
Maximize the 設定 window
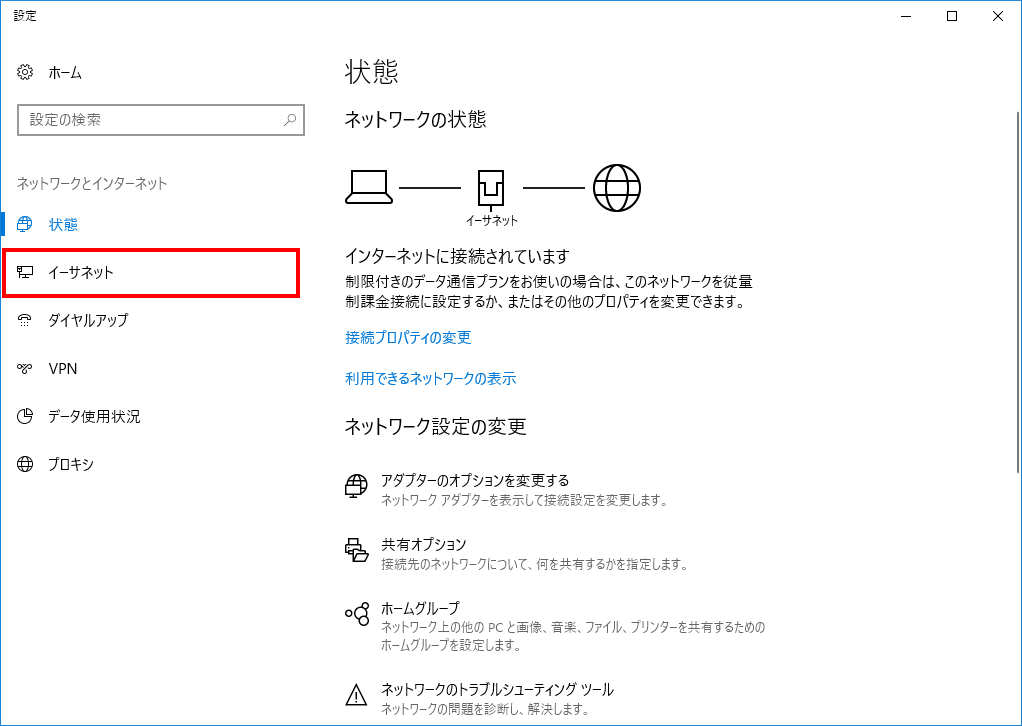click(952, 16)
